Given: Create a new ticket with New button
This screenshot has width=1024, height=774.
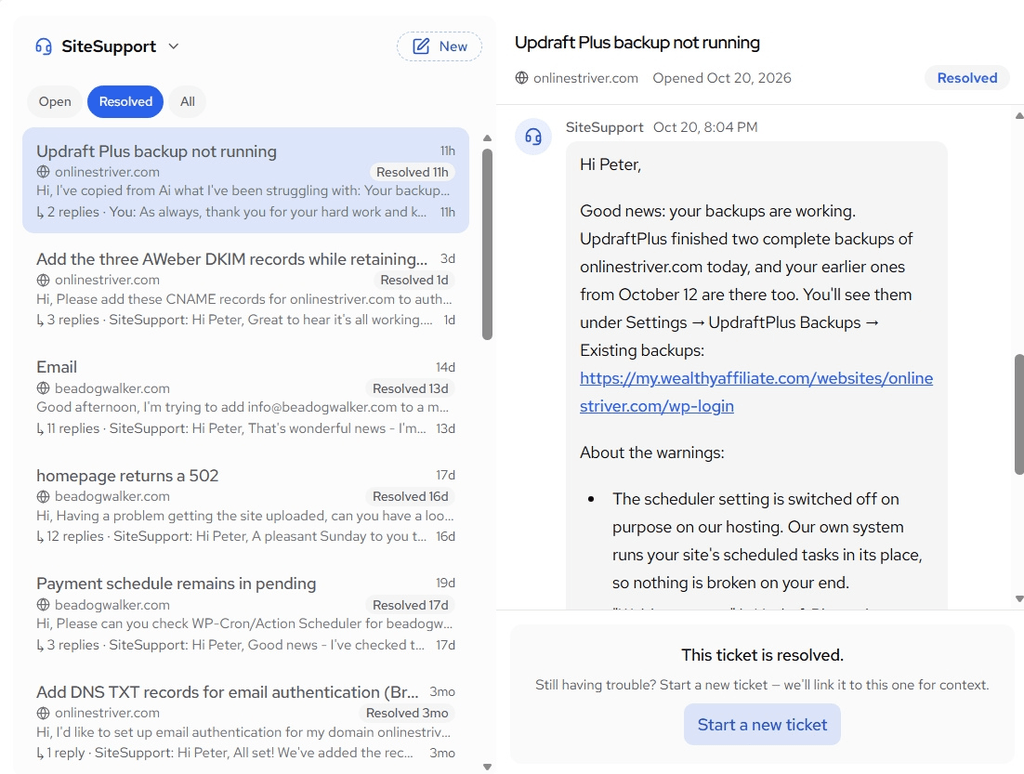Looking at the screenshot, I should pyautogui.click(x=440, y=46).
